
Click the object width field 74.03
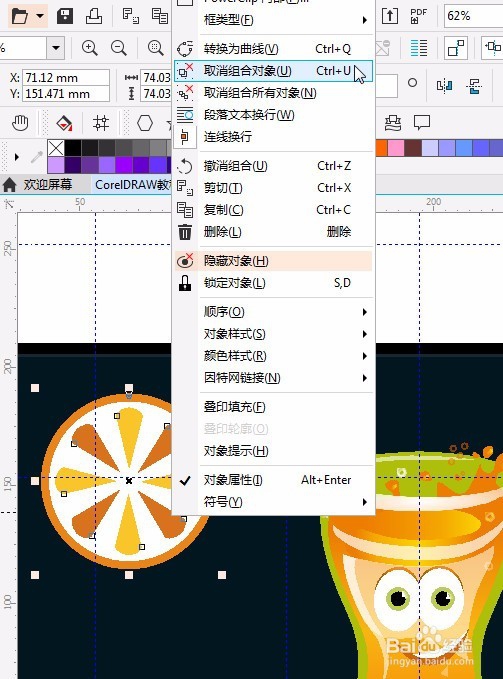pos(156,78)
